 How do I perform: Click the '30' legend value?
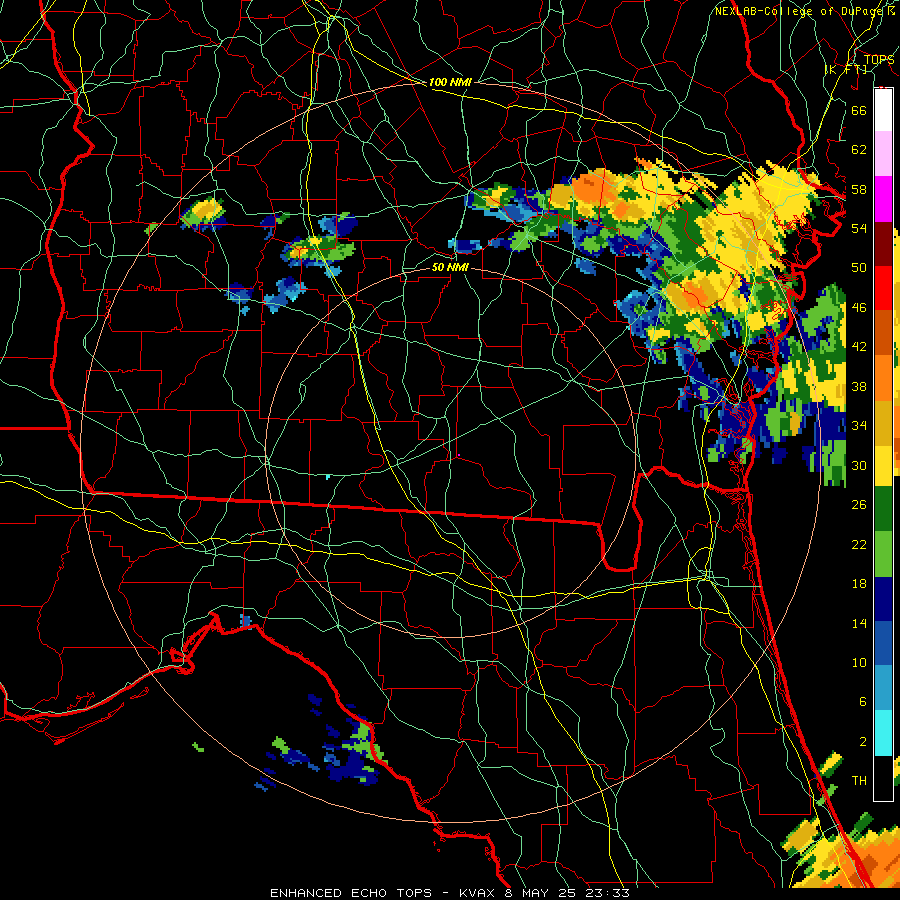tap(859, 465)
